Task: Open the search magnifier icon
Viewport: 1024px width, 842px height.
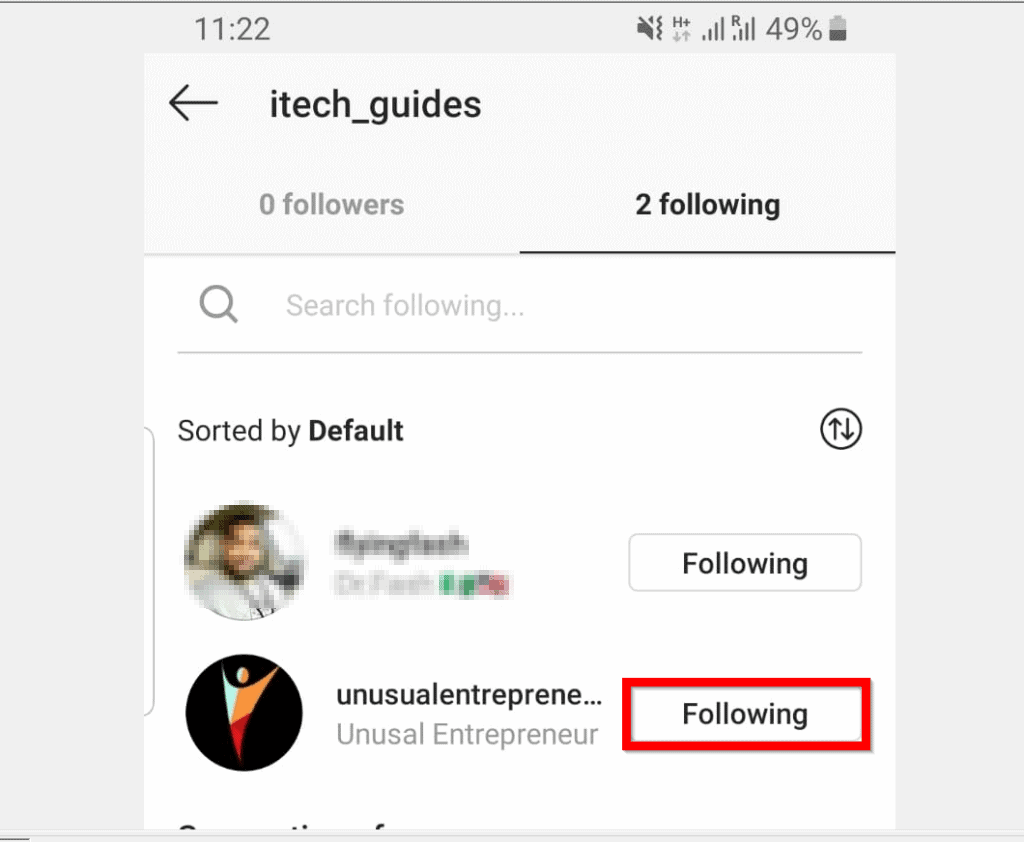Action: (218, 305)
